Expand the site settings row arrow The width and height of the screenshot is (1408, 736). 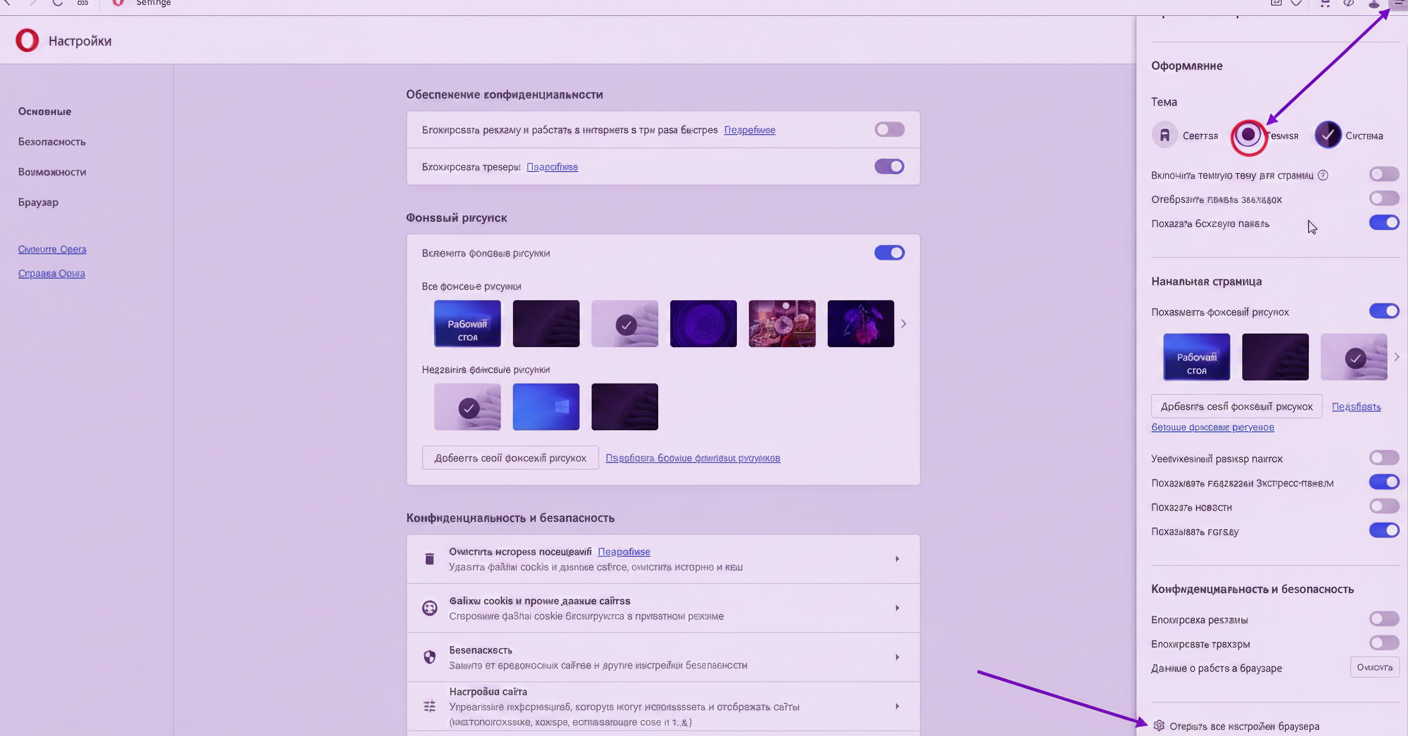click(897, 706)
